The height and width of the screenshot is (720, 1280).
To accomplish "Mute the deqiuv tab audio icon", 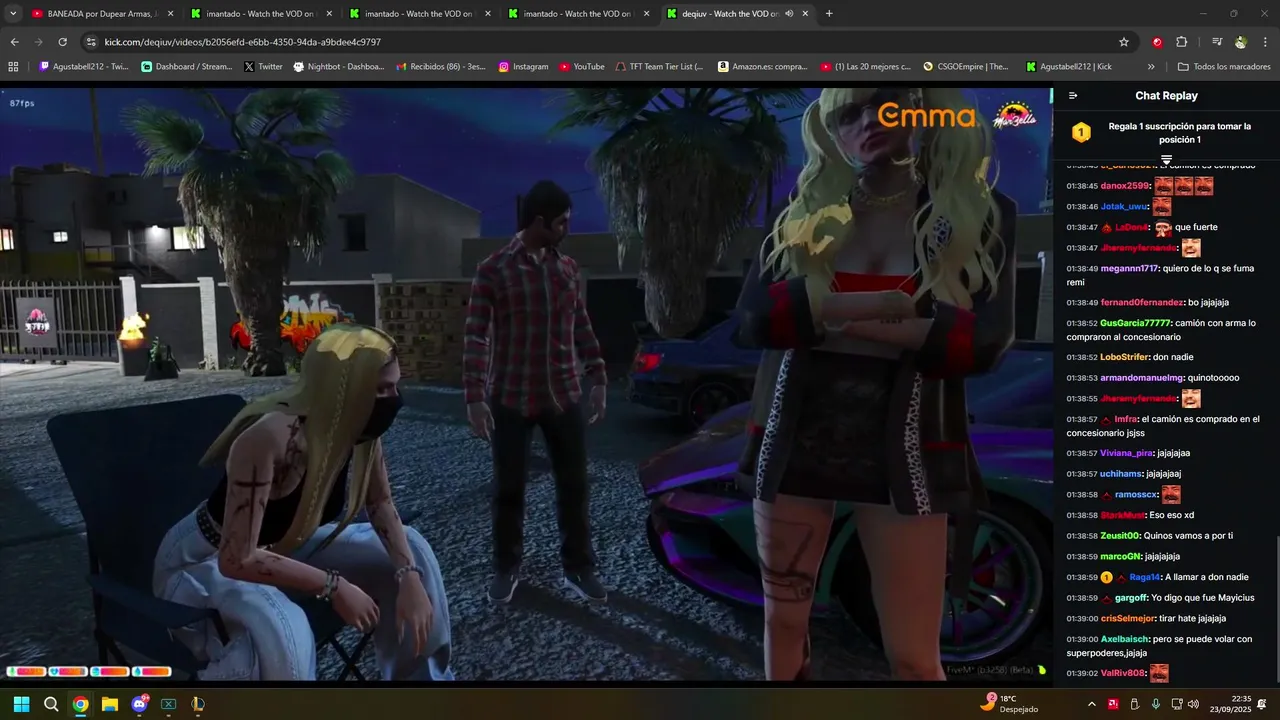I will [789, 14].
